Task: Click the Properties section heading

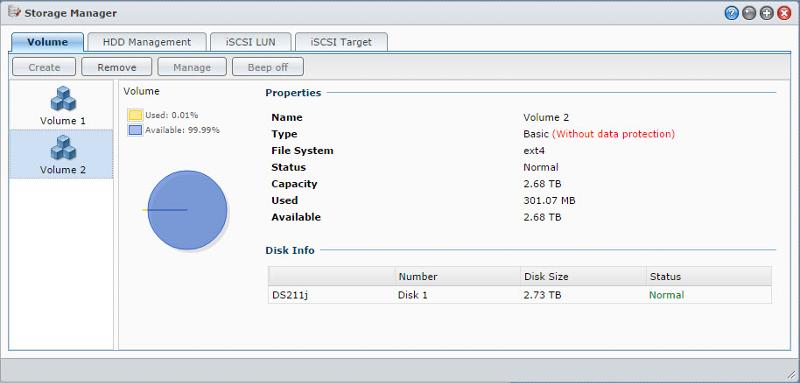Action: (x=293, y=93)
